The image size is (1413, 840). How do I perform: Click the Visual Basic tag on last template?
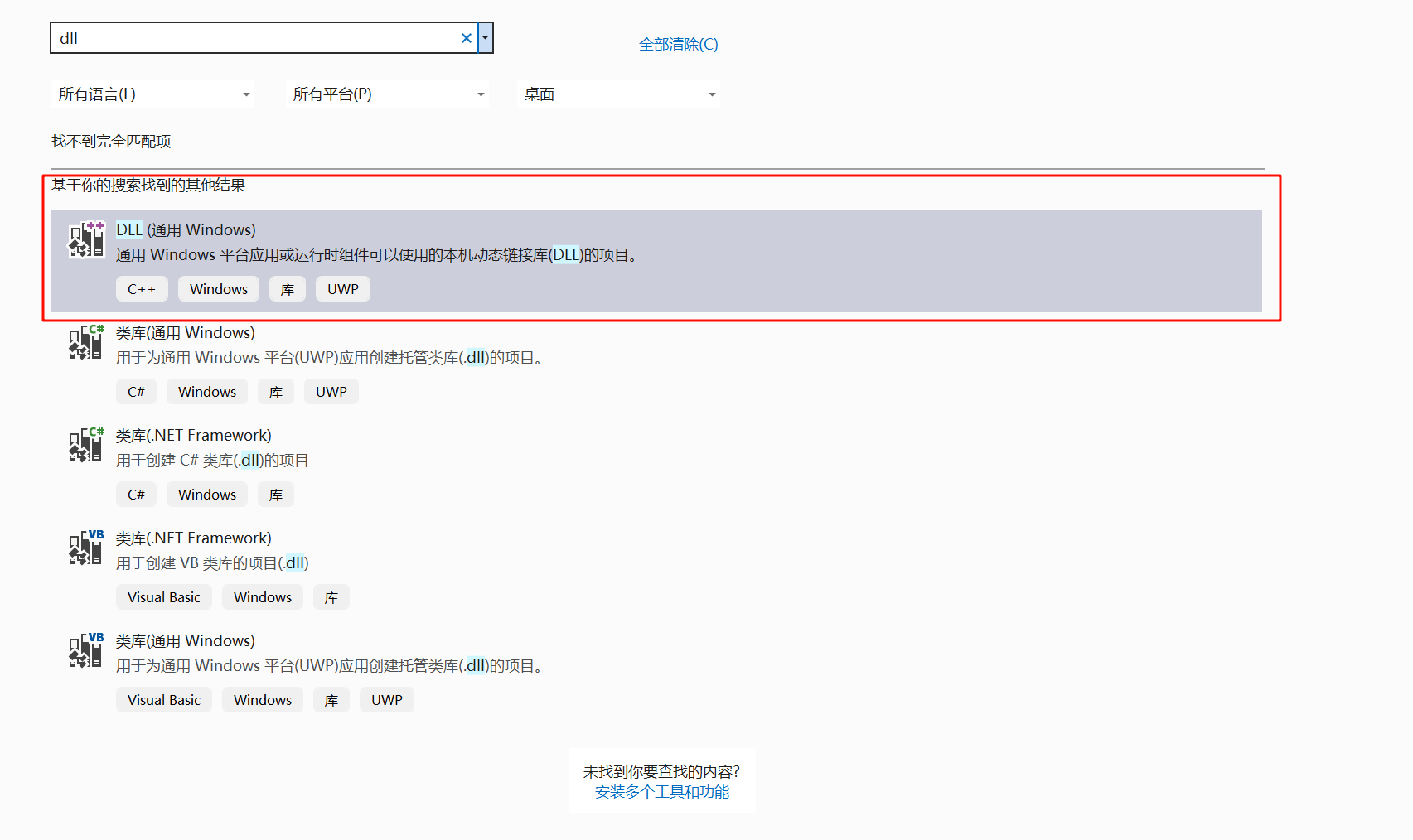pos(164,700)
